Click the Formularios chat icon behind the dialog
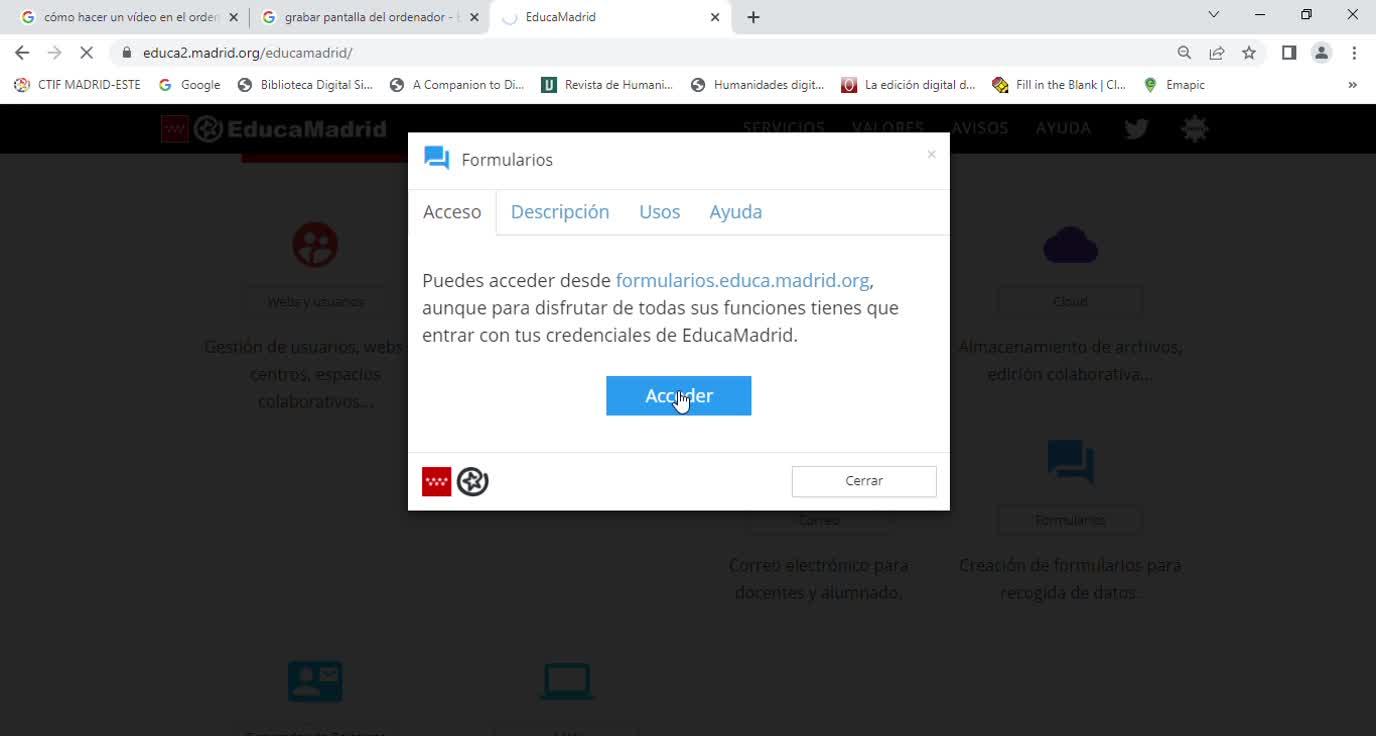1376x736 pixels. pos(1070,461)
